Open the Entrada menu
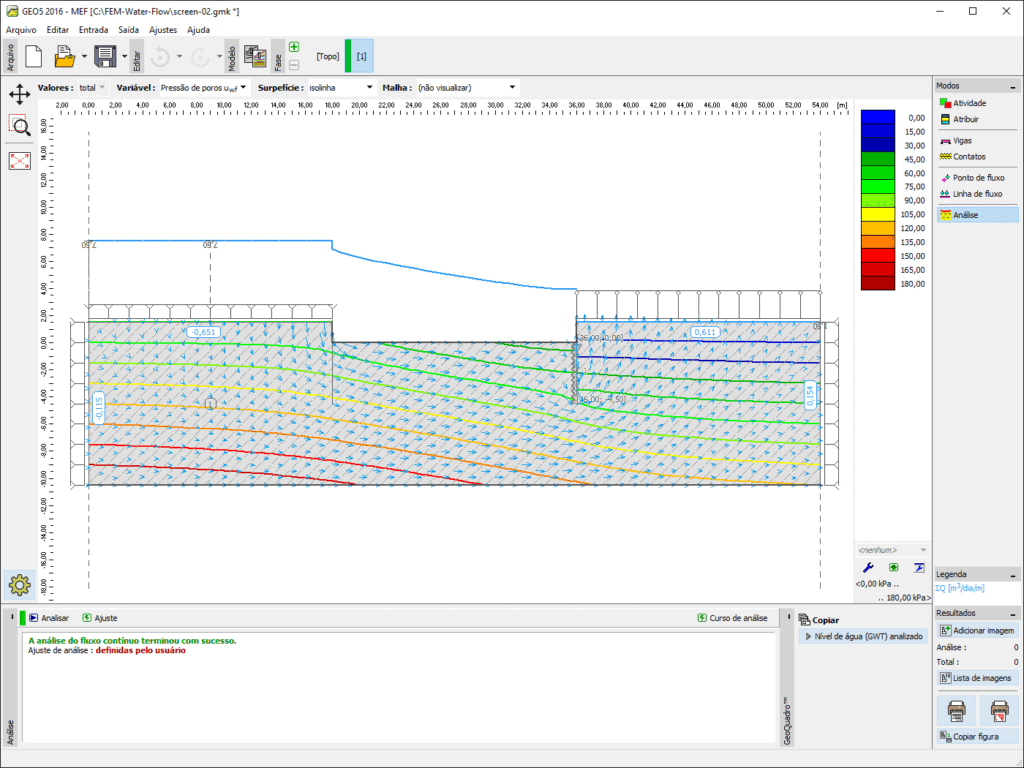 coord(93,29)
